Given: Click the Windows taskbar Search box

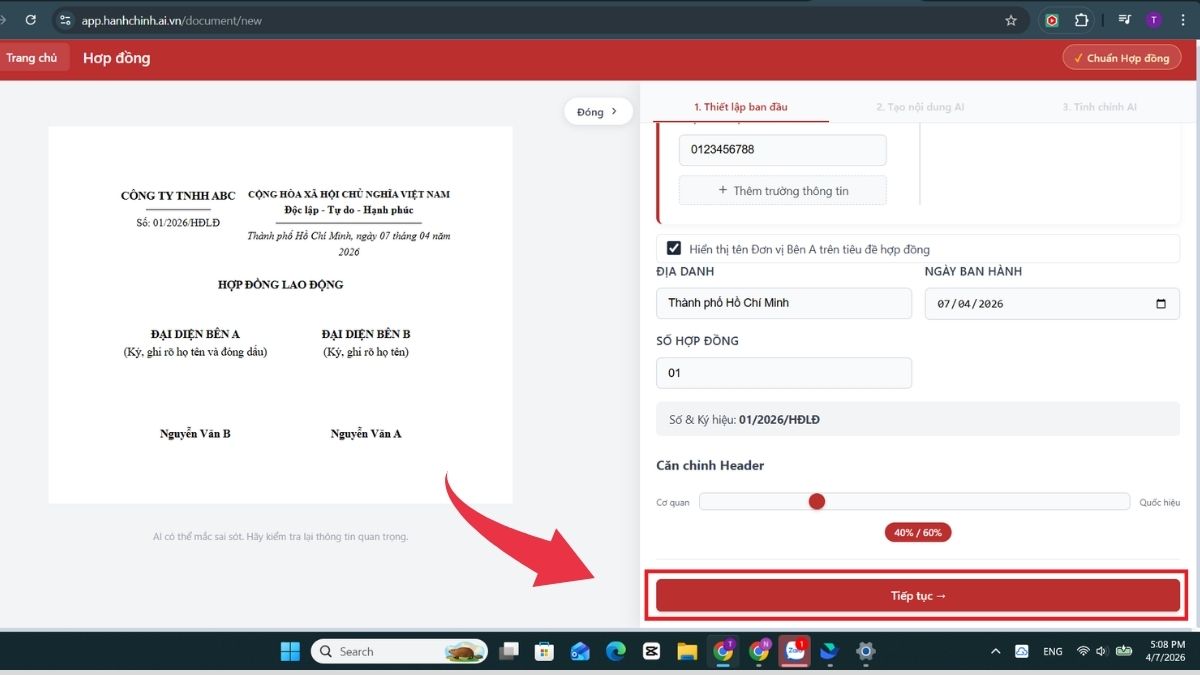Looking at the screenshot, I should (x=399, y=651).
